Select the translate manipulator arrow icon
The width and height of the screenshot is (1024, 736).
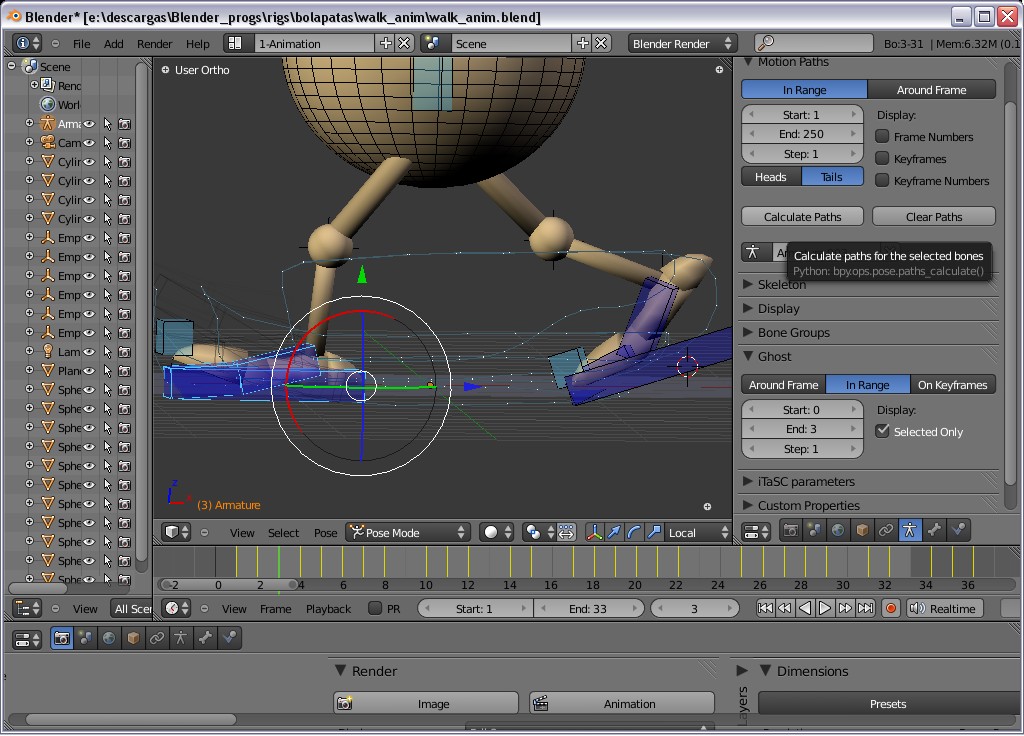tap(614, 532)
